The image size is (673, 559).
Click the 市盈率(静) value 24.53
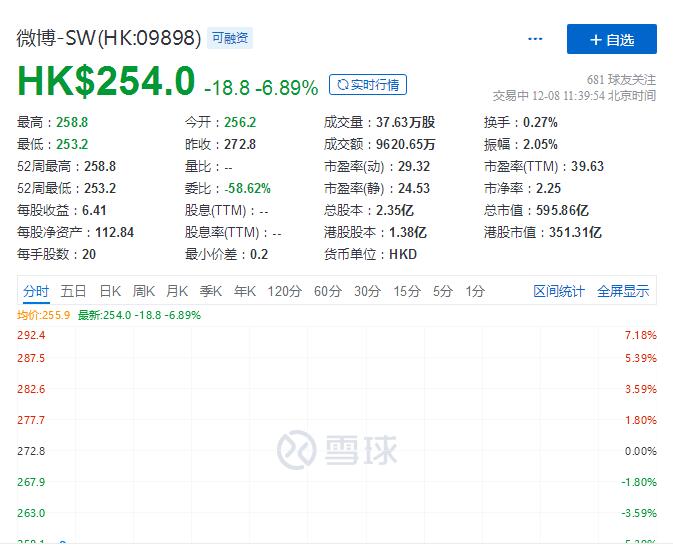[414, 188]
